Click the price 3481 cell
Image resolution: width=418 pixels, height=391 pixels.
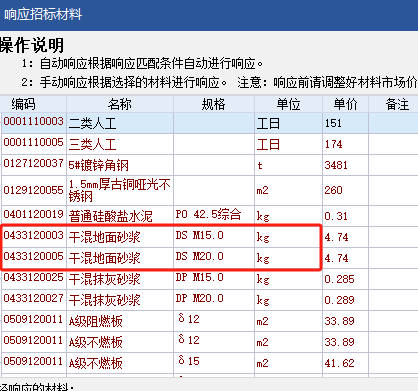(x=345, y=165)
